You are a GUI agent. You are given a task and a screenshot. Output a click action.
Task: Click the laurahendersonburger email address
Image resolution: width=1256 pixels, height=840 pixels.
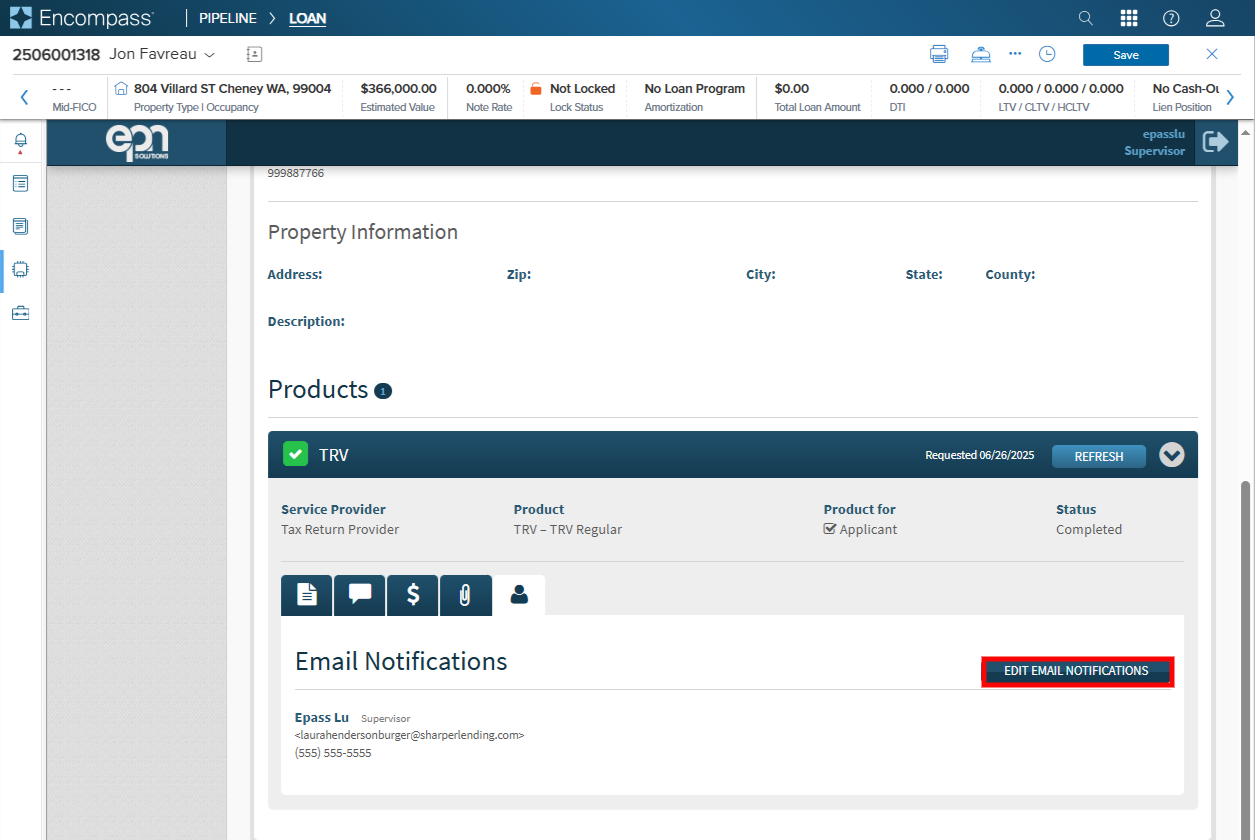coord(410,735)
